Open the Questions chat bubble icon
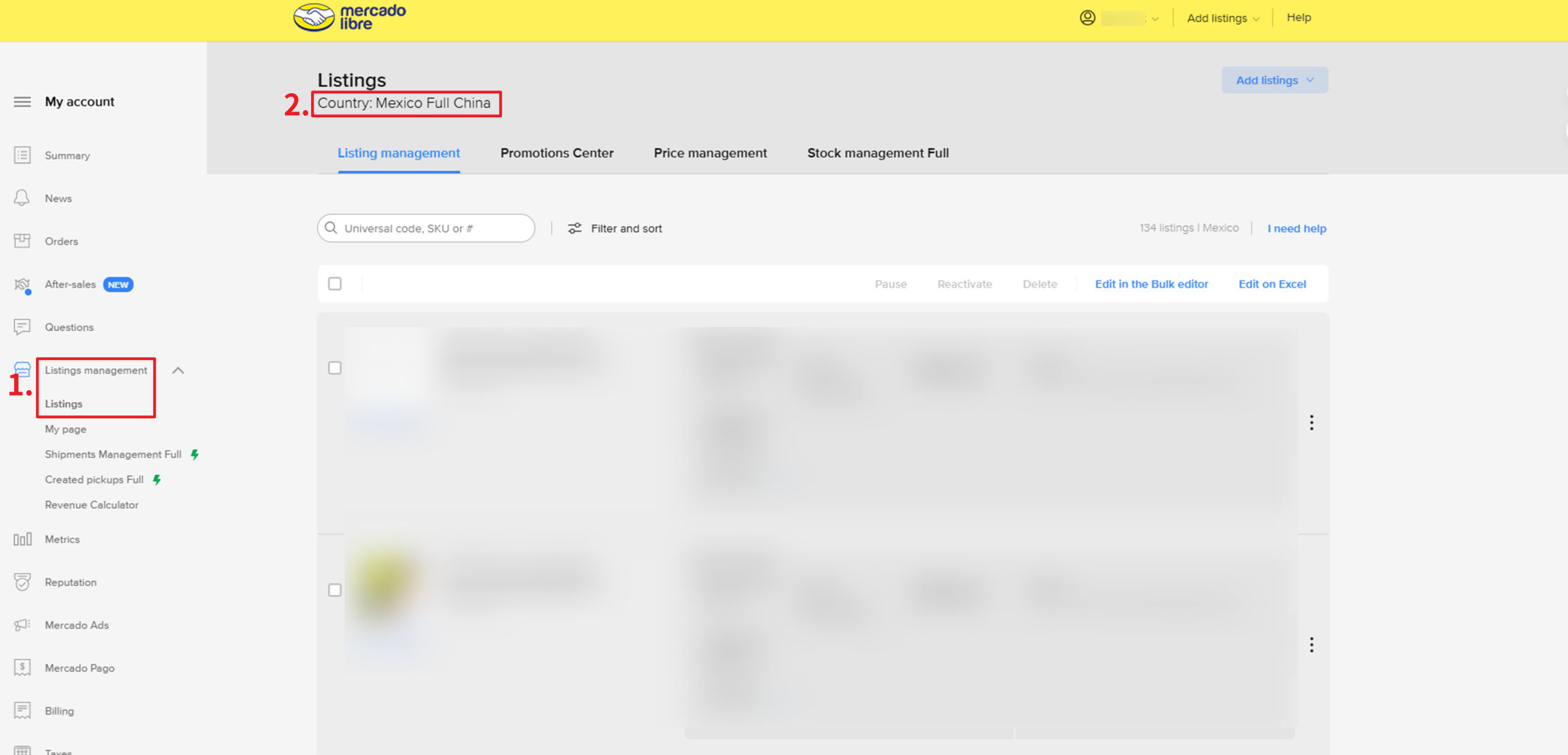The height and width of the screenshot is (755, 1568). 22,327
